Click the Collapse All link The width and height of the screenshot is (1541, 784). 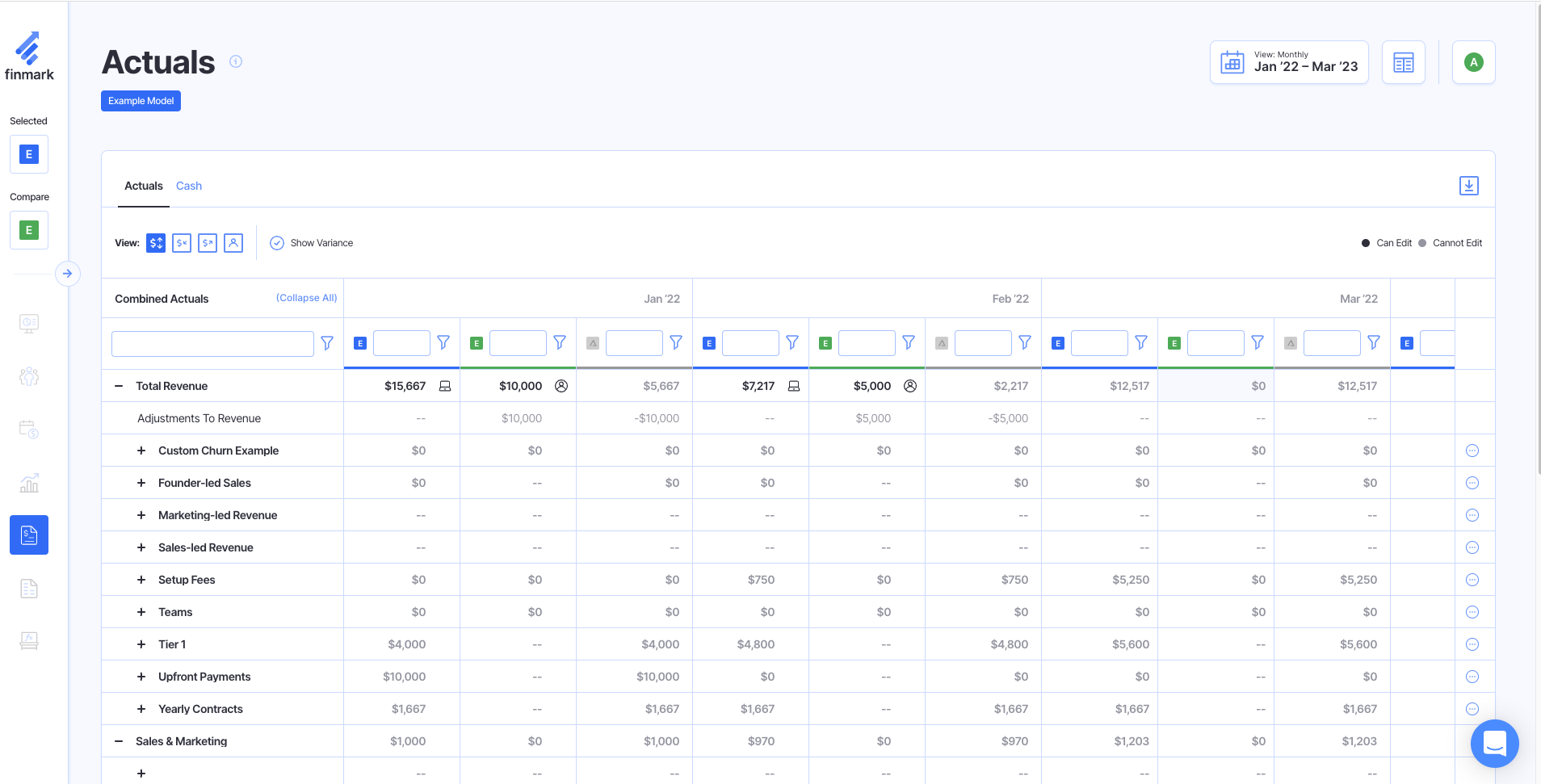306,298
